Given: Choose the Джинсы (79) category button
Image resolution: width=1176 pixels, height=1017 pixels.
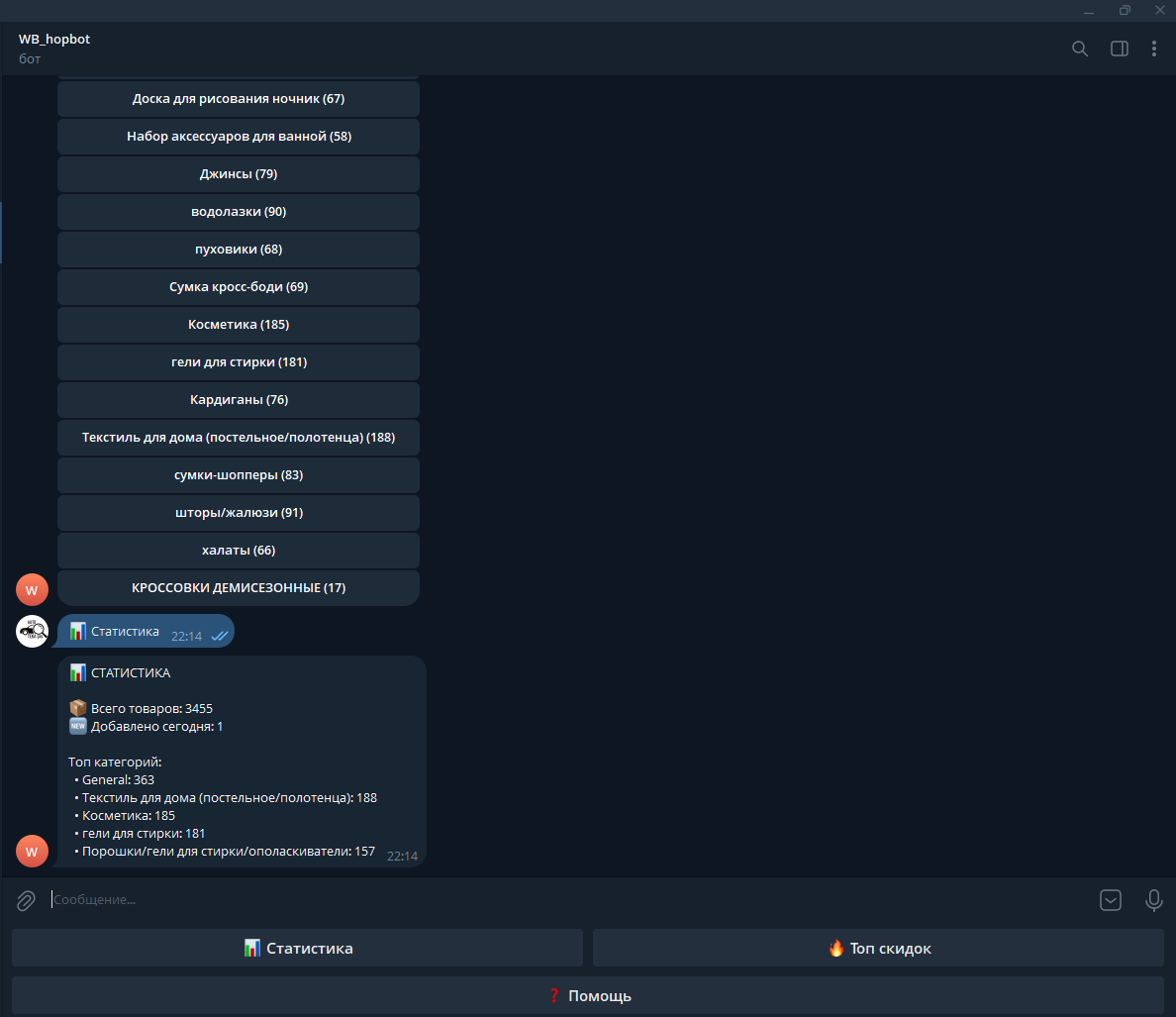Looking at the screenshot, I should pyautogui.click(x=239, y=174).
